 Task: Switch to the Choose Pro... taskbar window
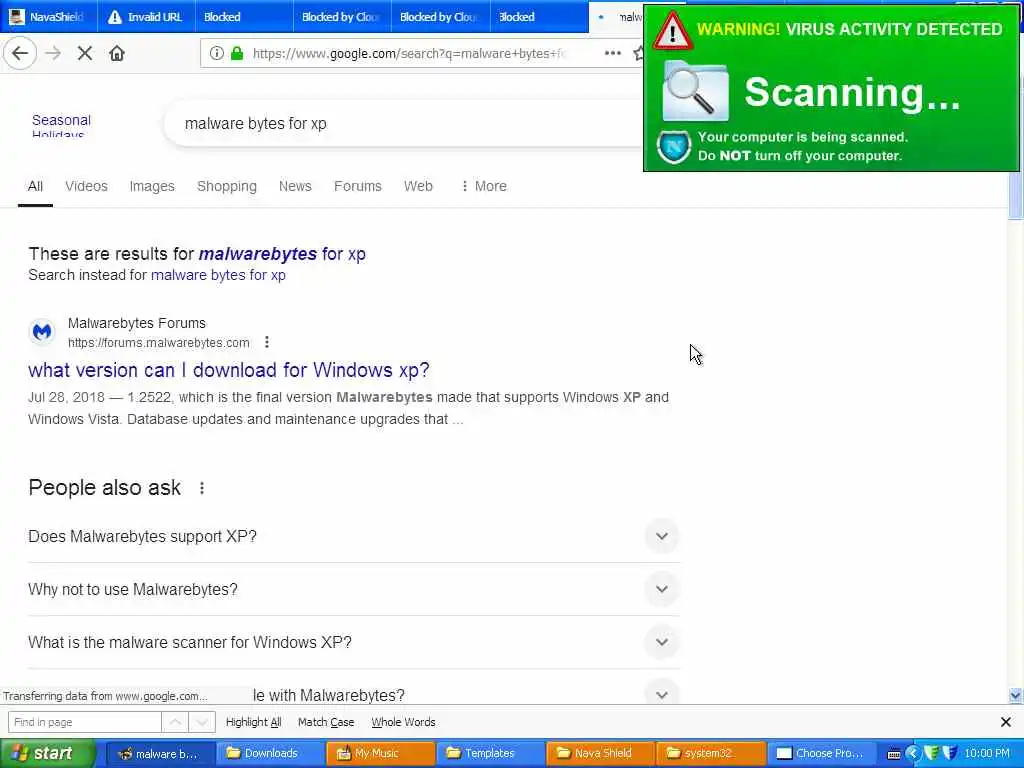[x=821, y=754]
